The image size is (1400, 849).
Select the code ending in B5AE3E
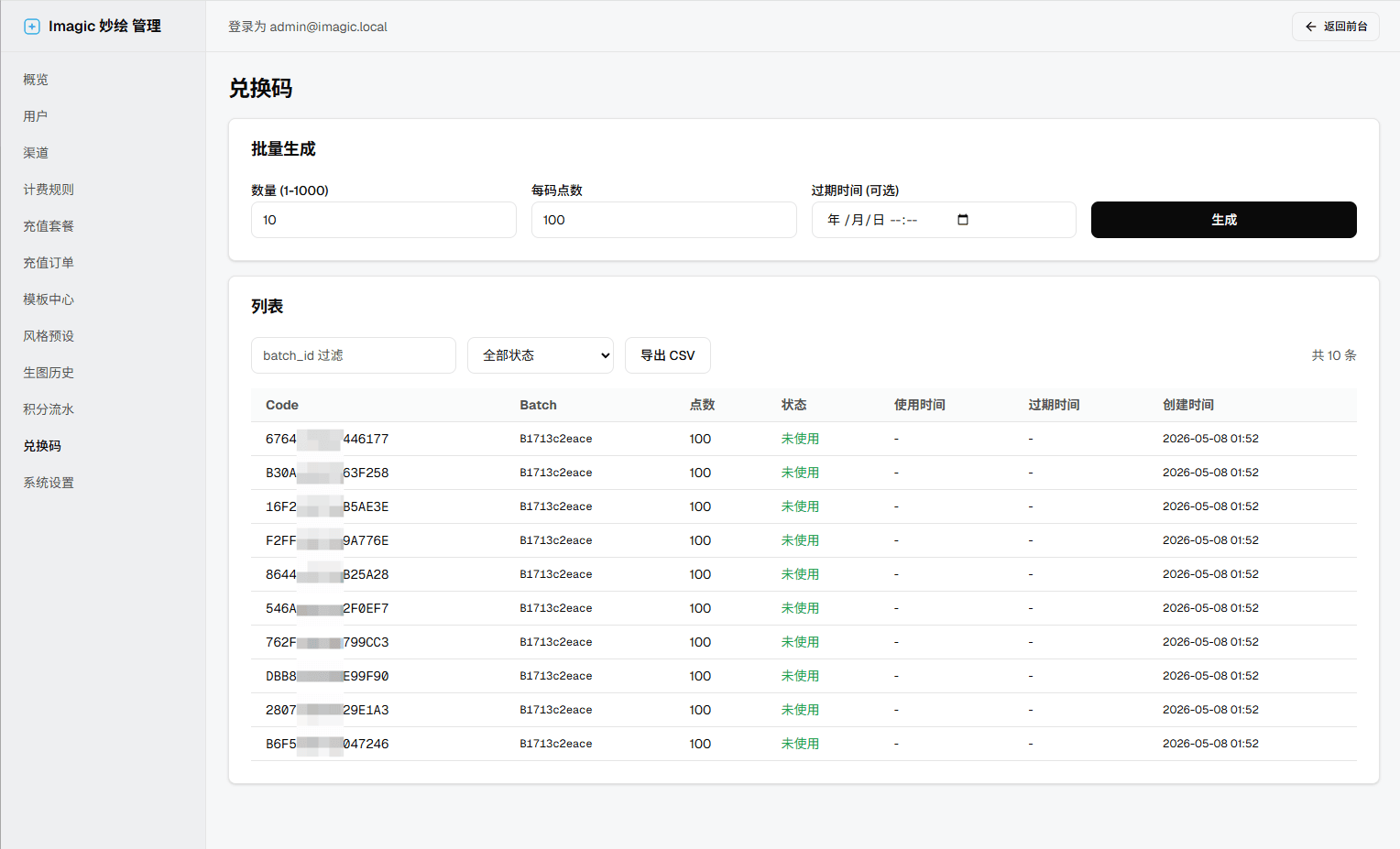point(327,506)
